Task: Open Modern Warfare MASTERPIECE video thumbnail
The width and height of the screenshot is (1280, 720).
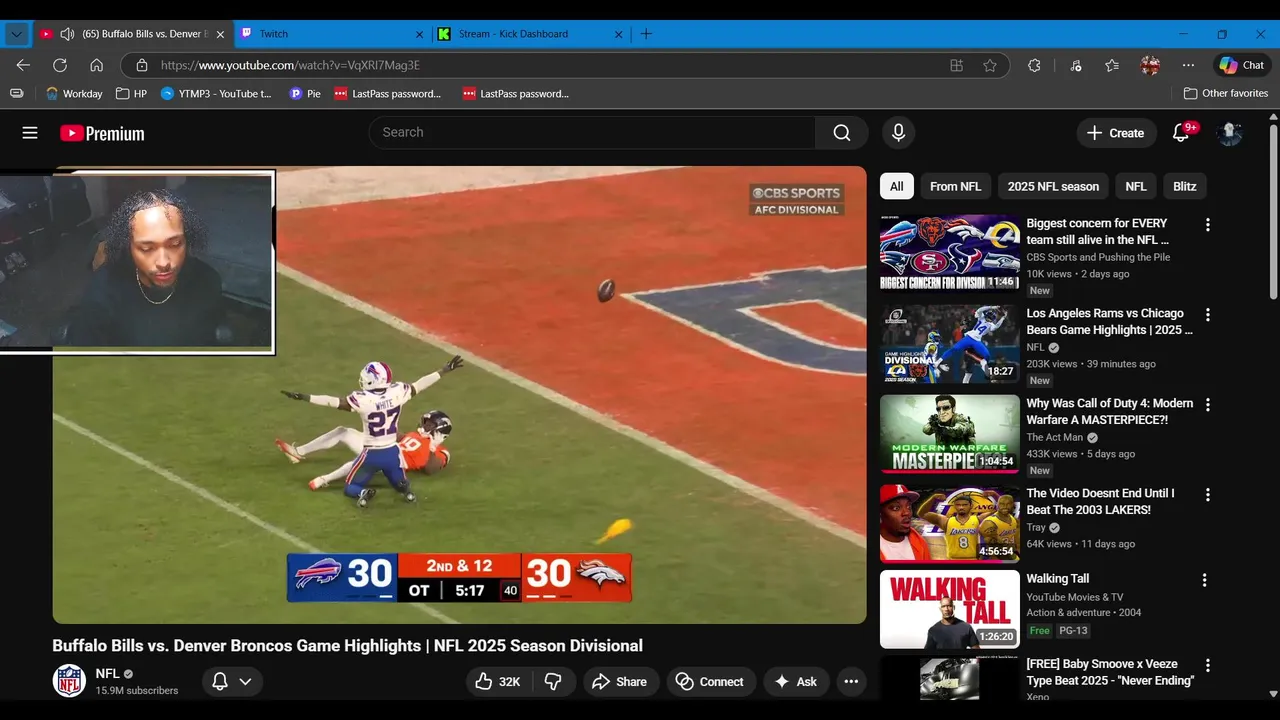Action: click(x=950, y=433)
